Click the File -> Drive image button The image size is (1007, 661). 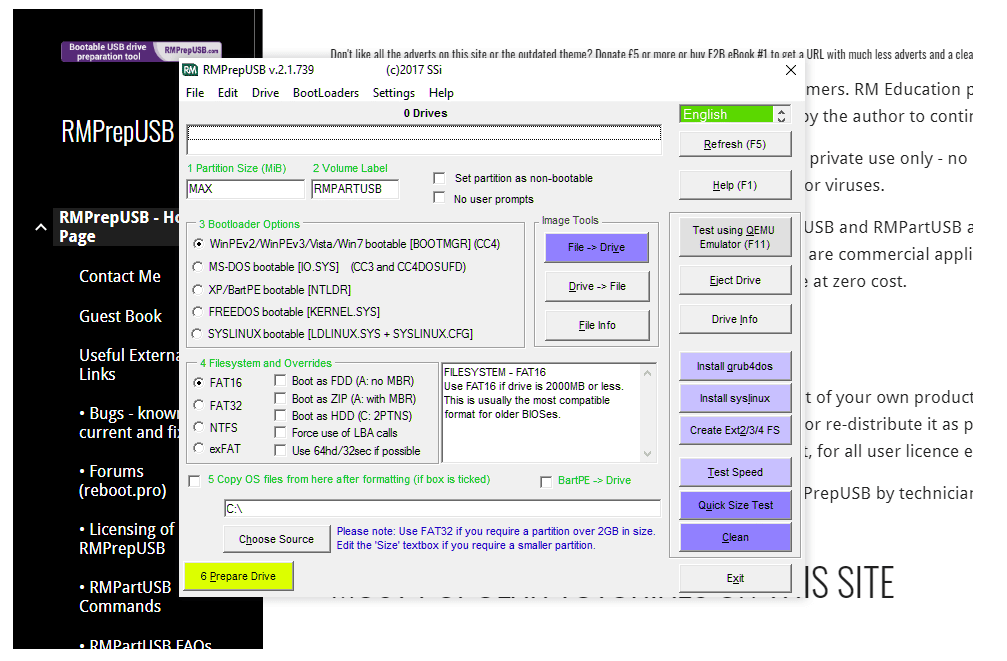click(597, 248)
